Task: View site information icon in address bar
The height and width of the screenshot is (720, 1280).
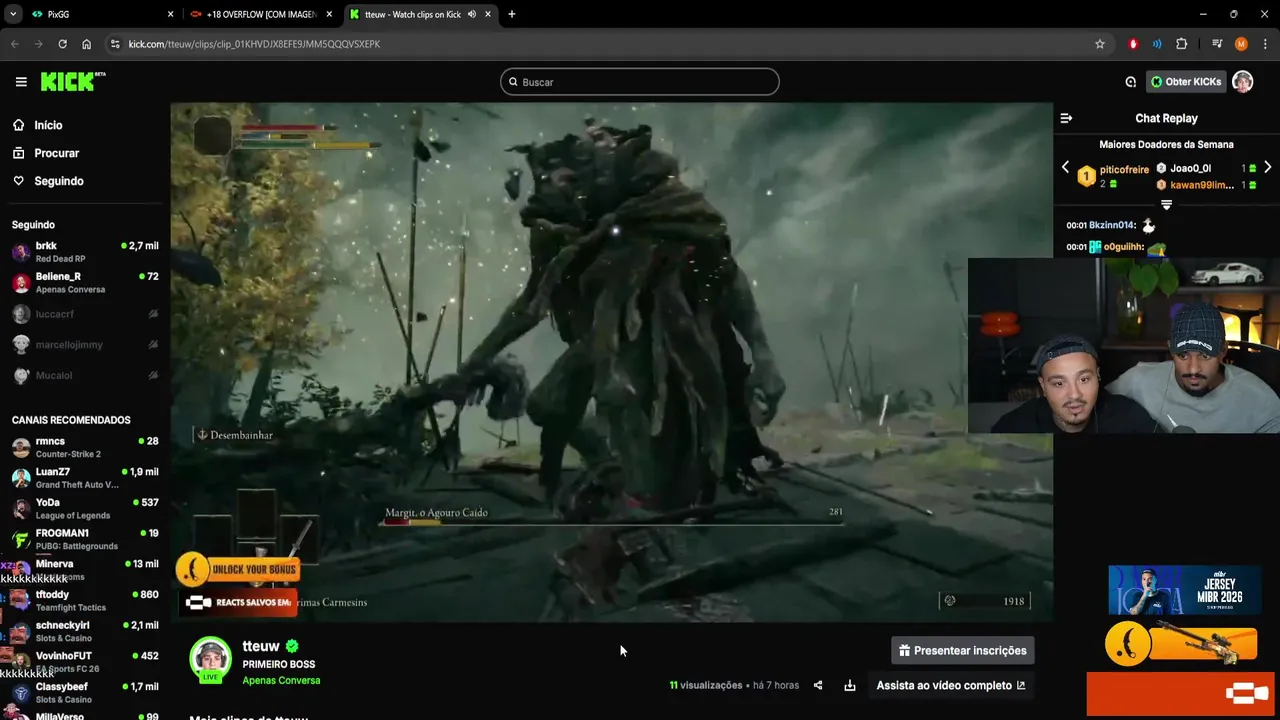Action: click(115, 44)
